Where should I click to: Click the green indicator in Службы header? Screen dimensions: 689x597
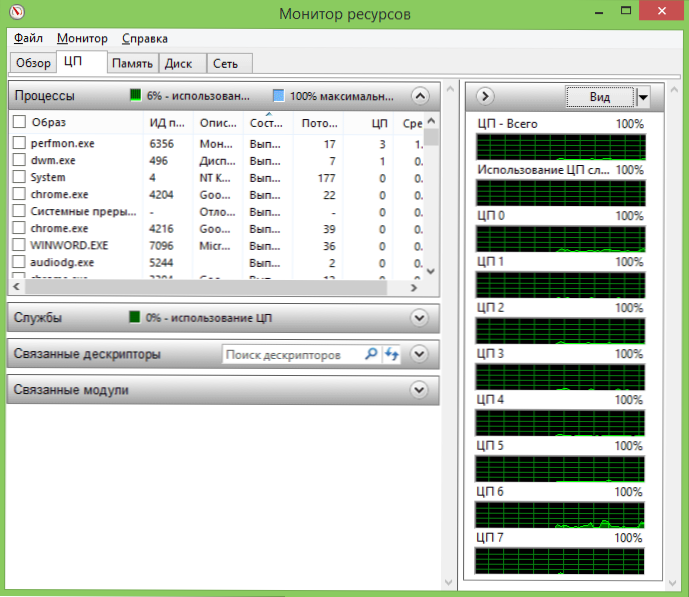point(134,317)
